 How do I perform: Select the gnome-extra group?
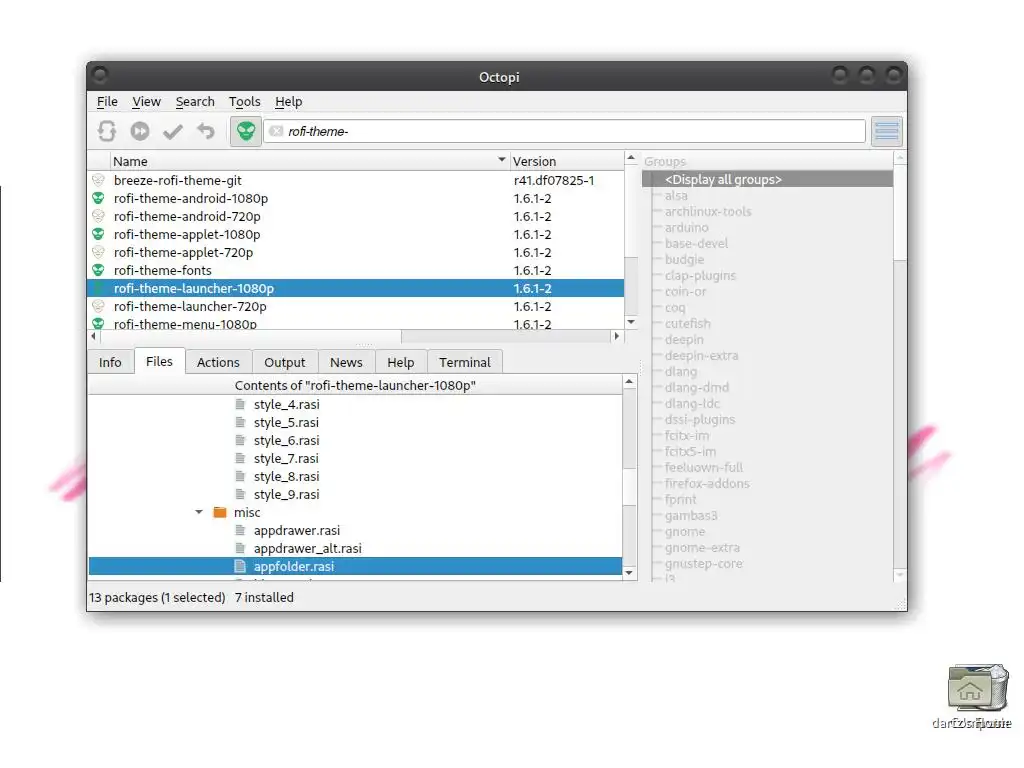coord(702,548)
